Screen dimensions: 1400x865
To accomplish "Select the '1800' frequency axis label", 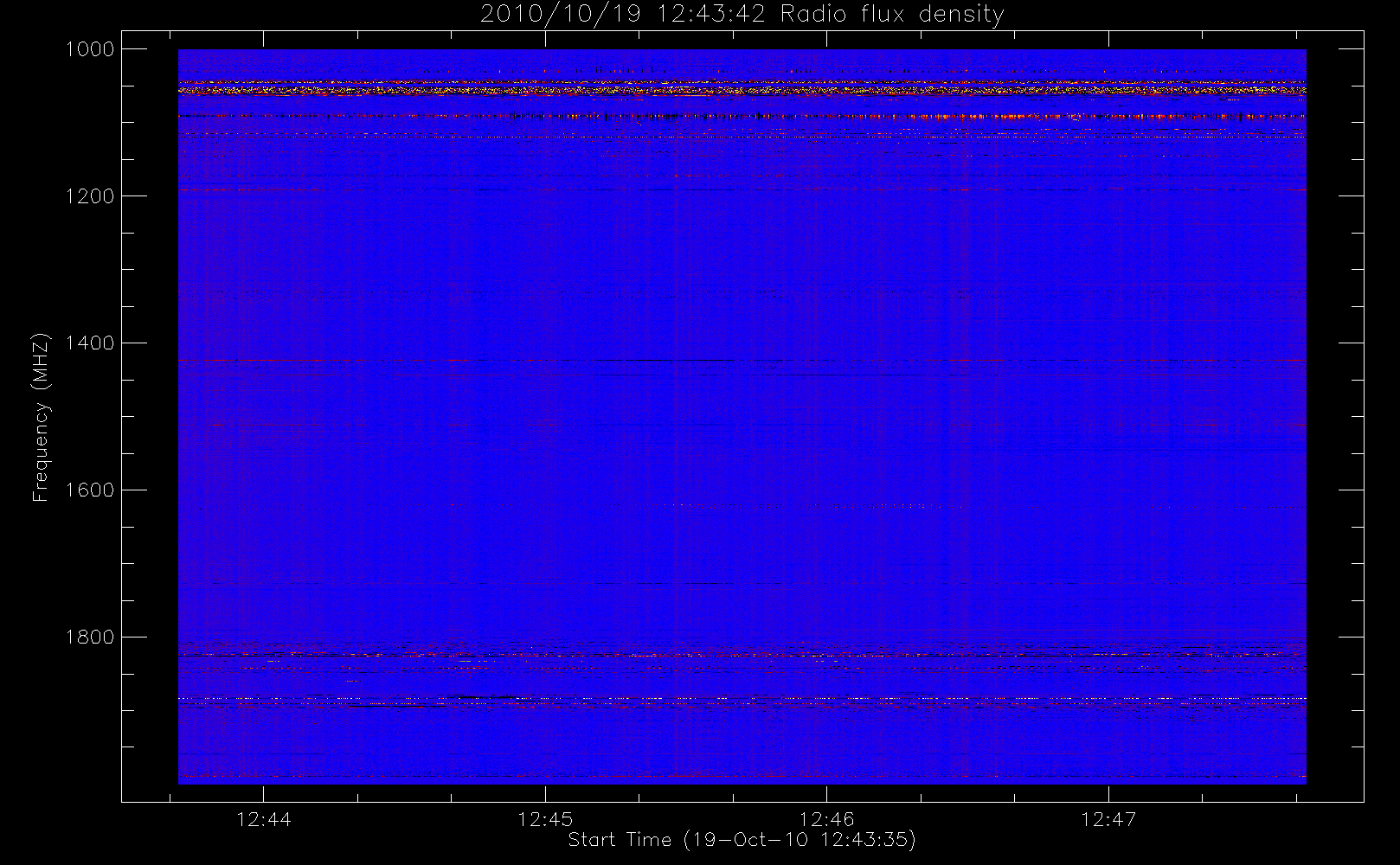I will pyautogui.click(x=90, y=638).
